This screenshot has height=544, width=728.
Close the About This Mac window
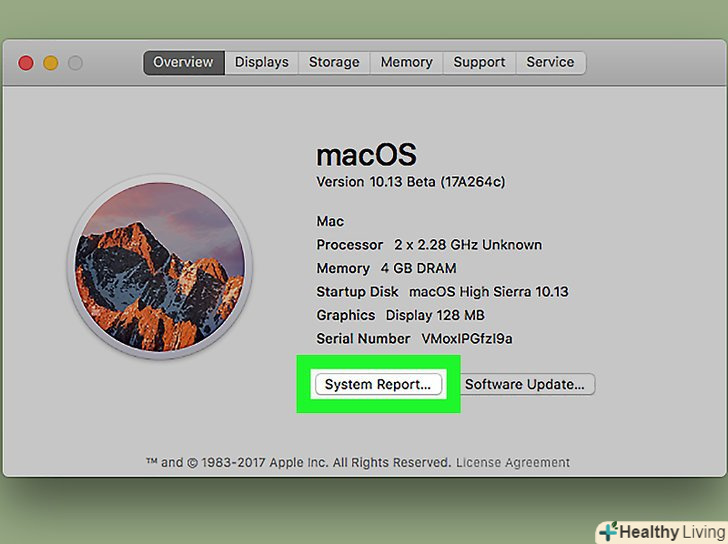pyautogui.click(x=26, y=63)
